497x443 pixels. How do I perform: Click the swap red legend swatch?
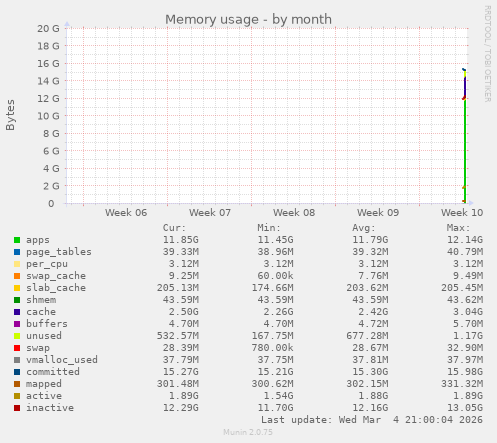17,348
